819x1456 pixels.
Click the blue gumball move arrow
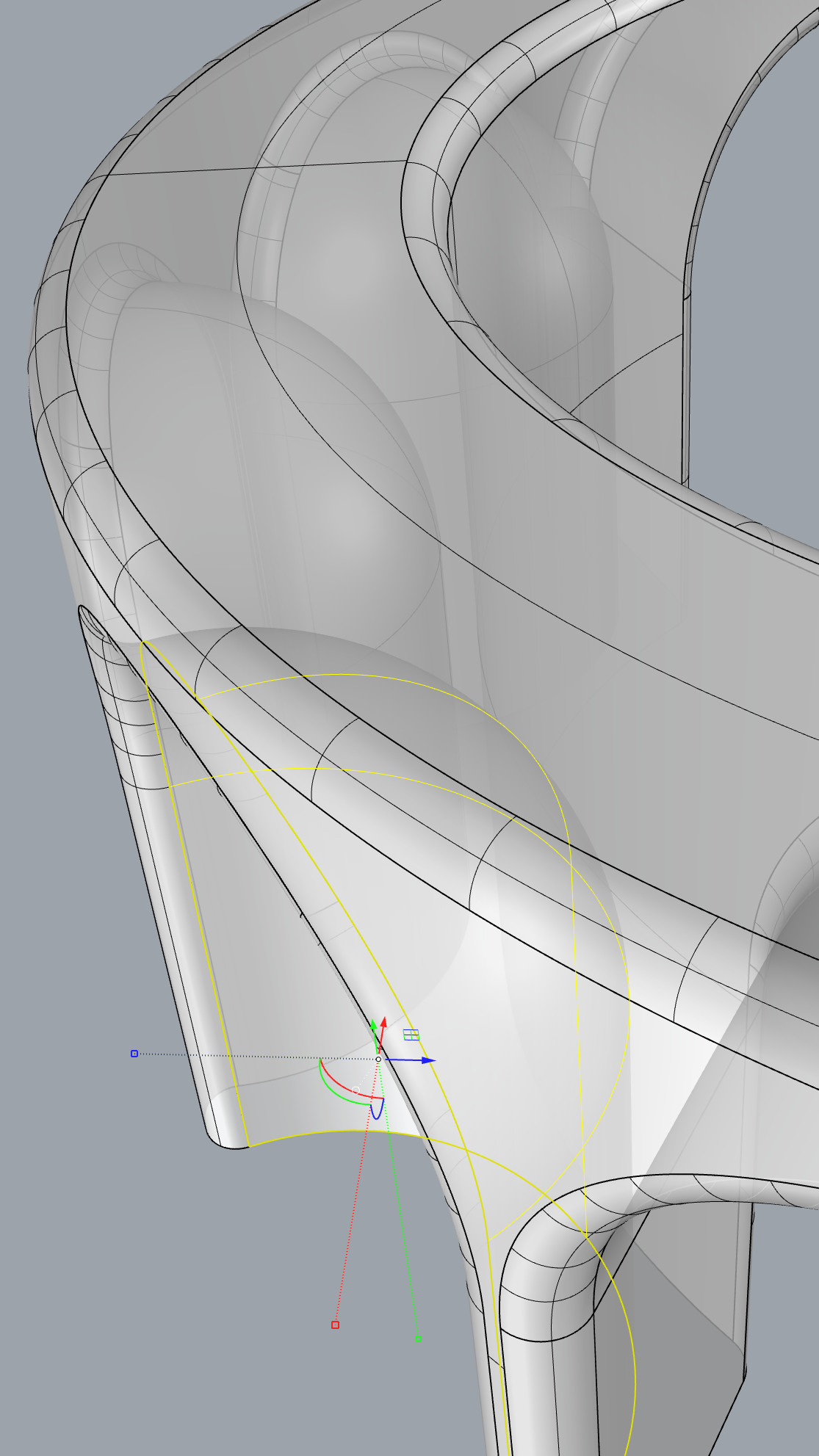pos(430,1060)
